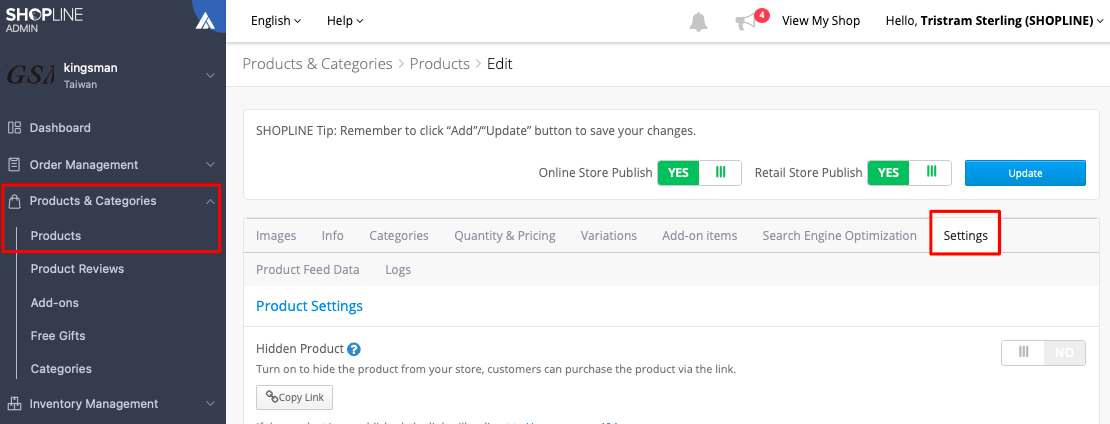Toggle the Retail Store Publish switch
The width and height of the screenshot is (1110, 424).
(909, 173)
